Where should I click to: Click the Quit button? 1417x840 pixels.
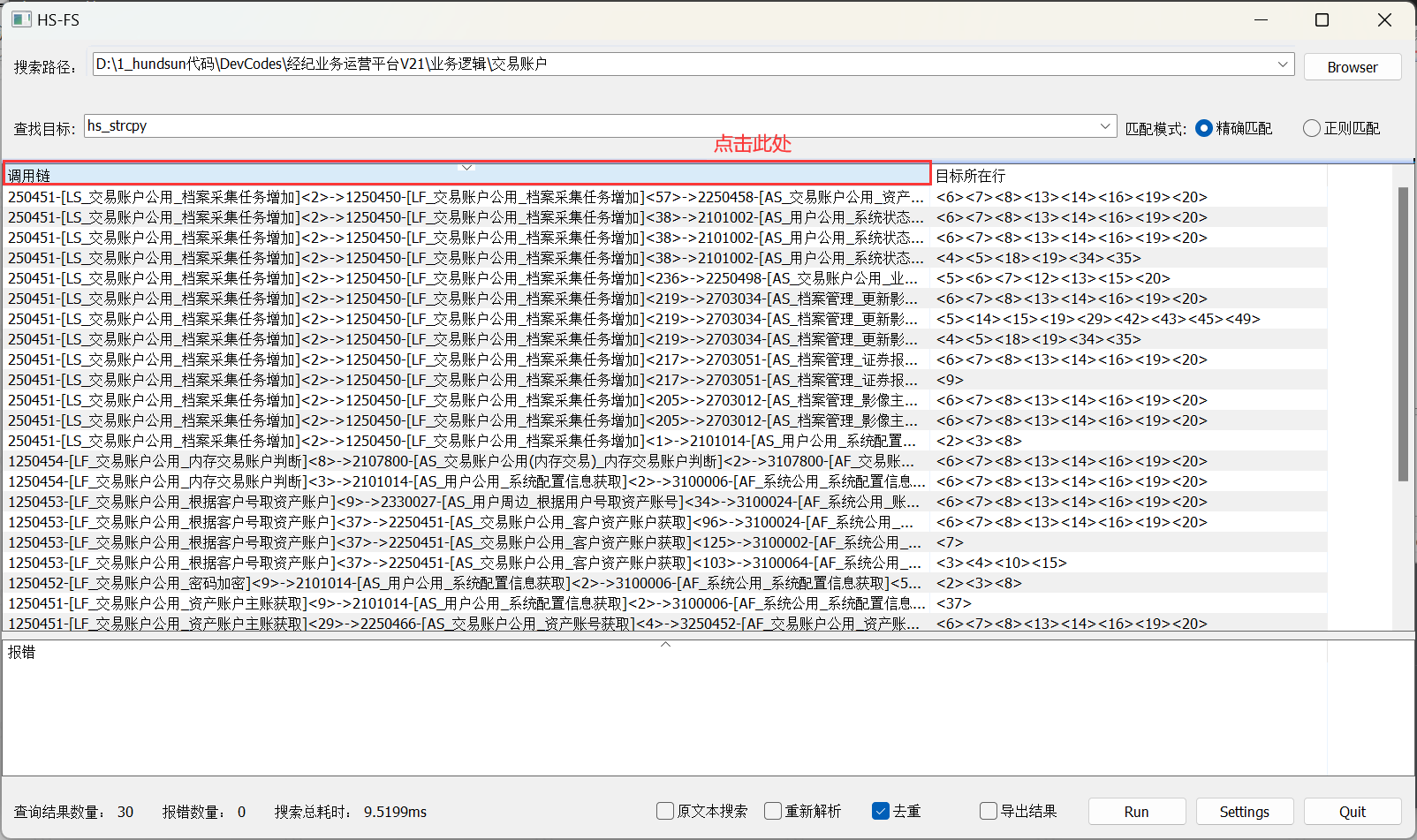pos(1352,812)
